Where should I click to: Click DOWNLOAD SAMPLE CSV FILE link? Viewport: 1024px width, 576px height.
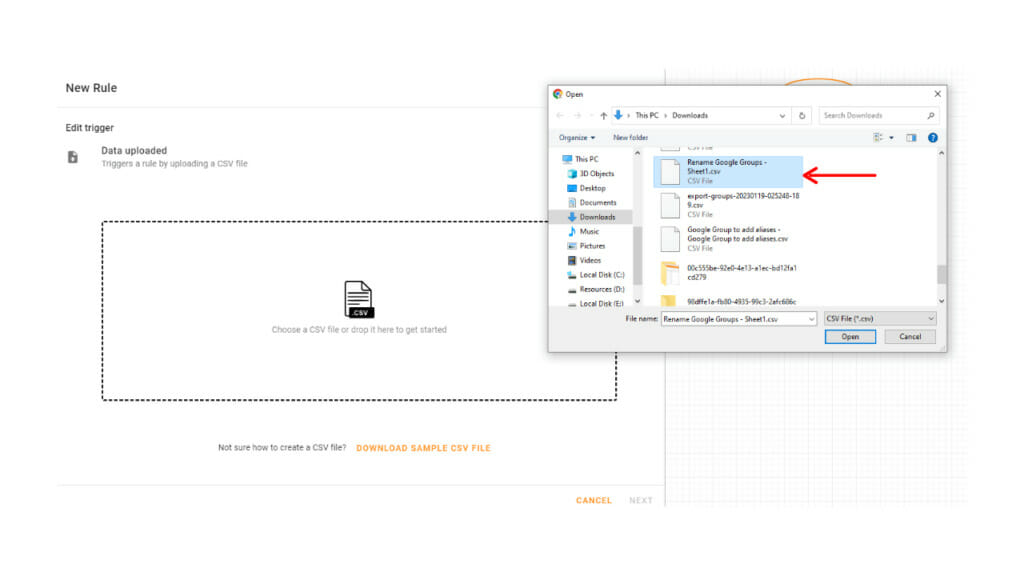pos(424,448)
